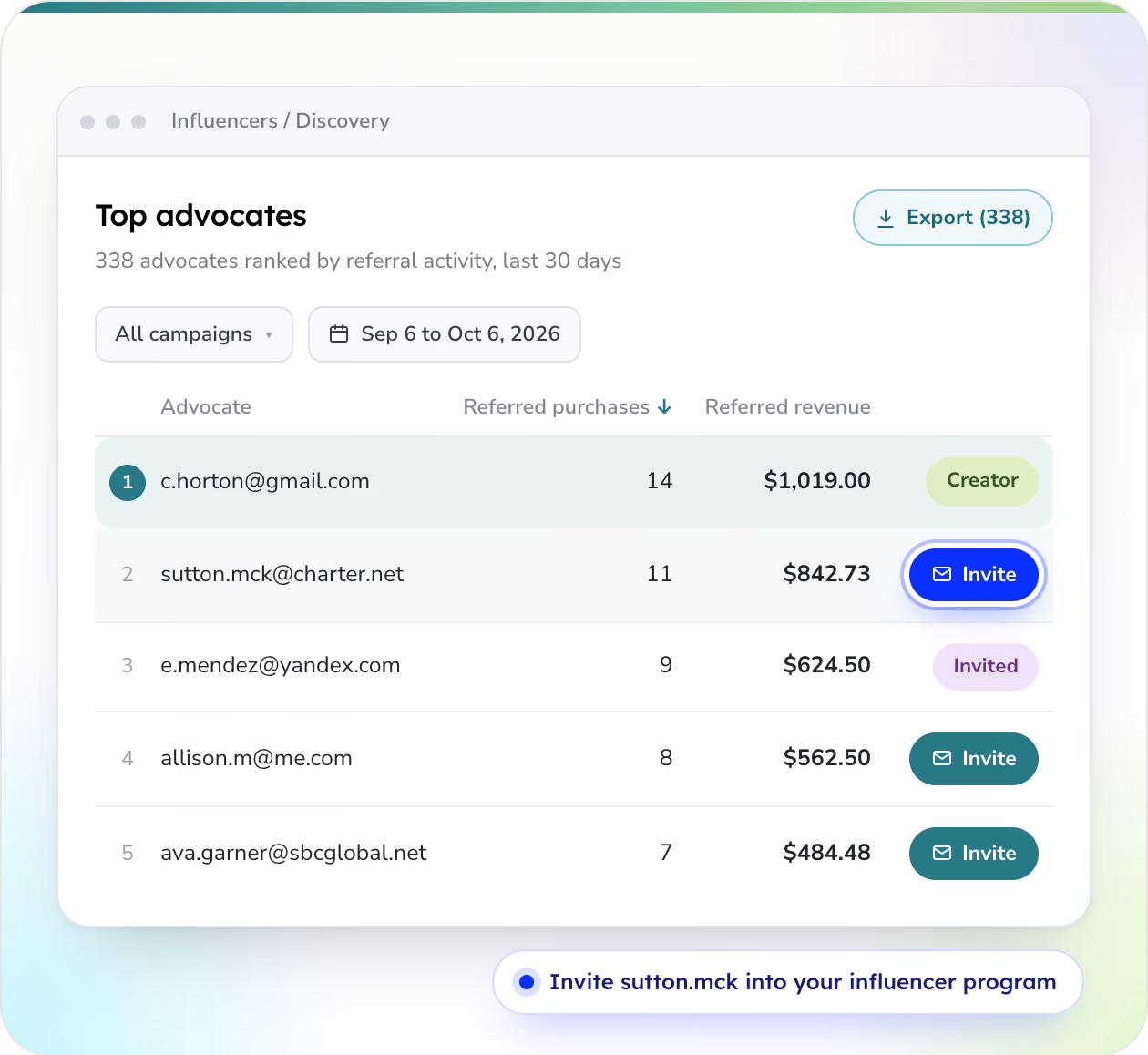Click $1,019.00 revenue value

[x=817, y=481]
